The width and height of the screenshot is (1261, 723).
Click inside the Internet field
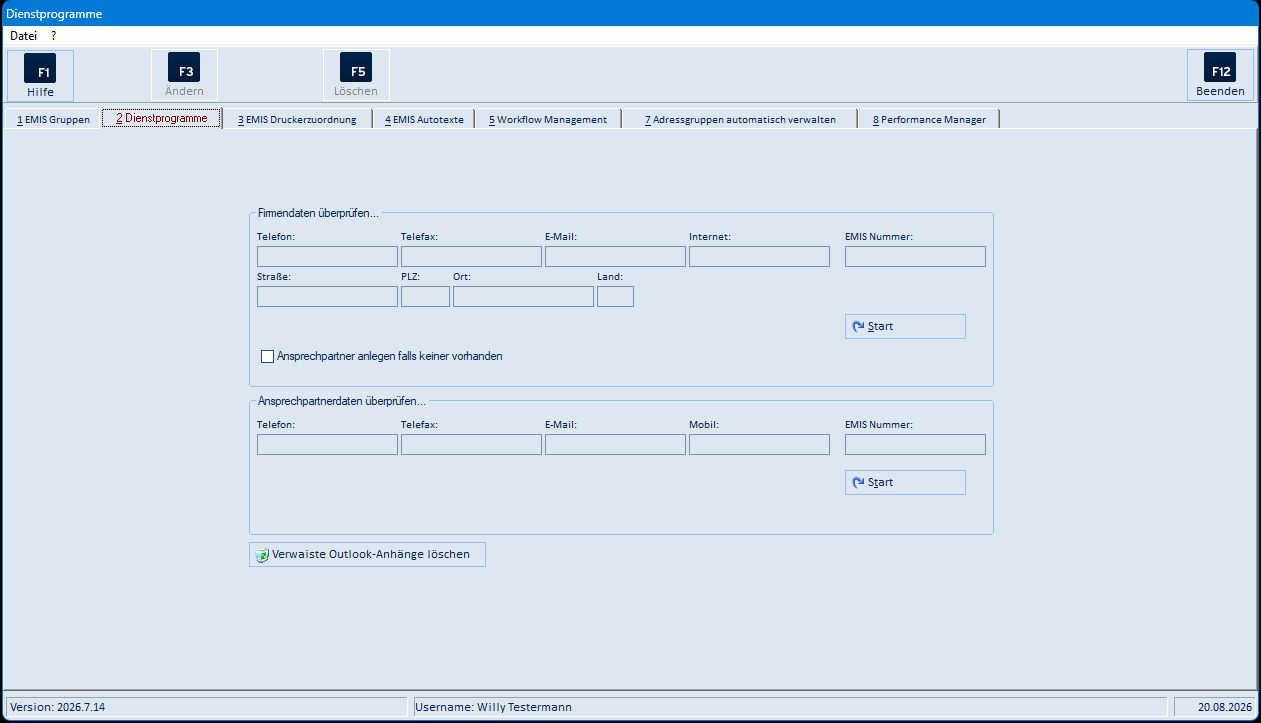pyautogui.click(x=759, y=257)
